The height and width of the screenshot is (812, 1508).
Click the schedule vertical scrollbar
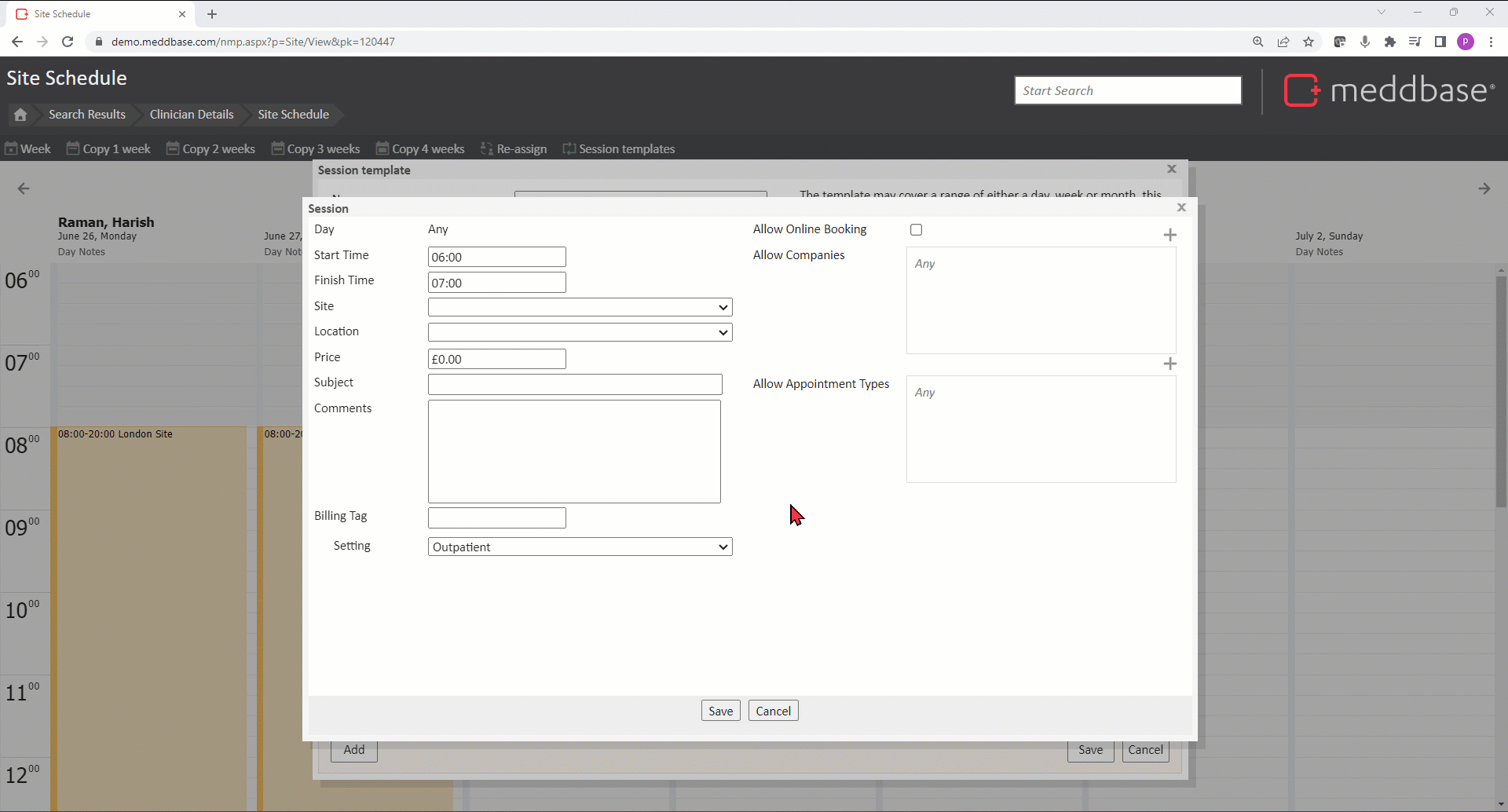click(1500, 393)
